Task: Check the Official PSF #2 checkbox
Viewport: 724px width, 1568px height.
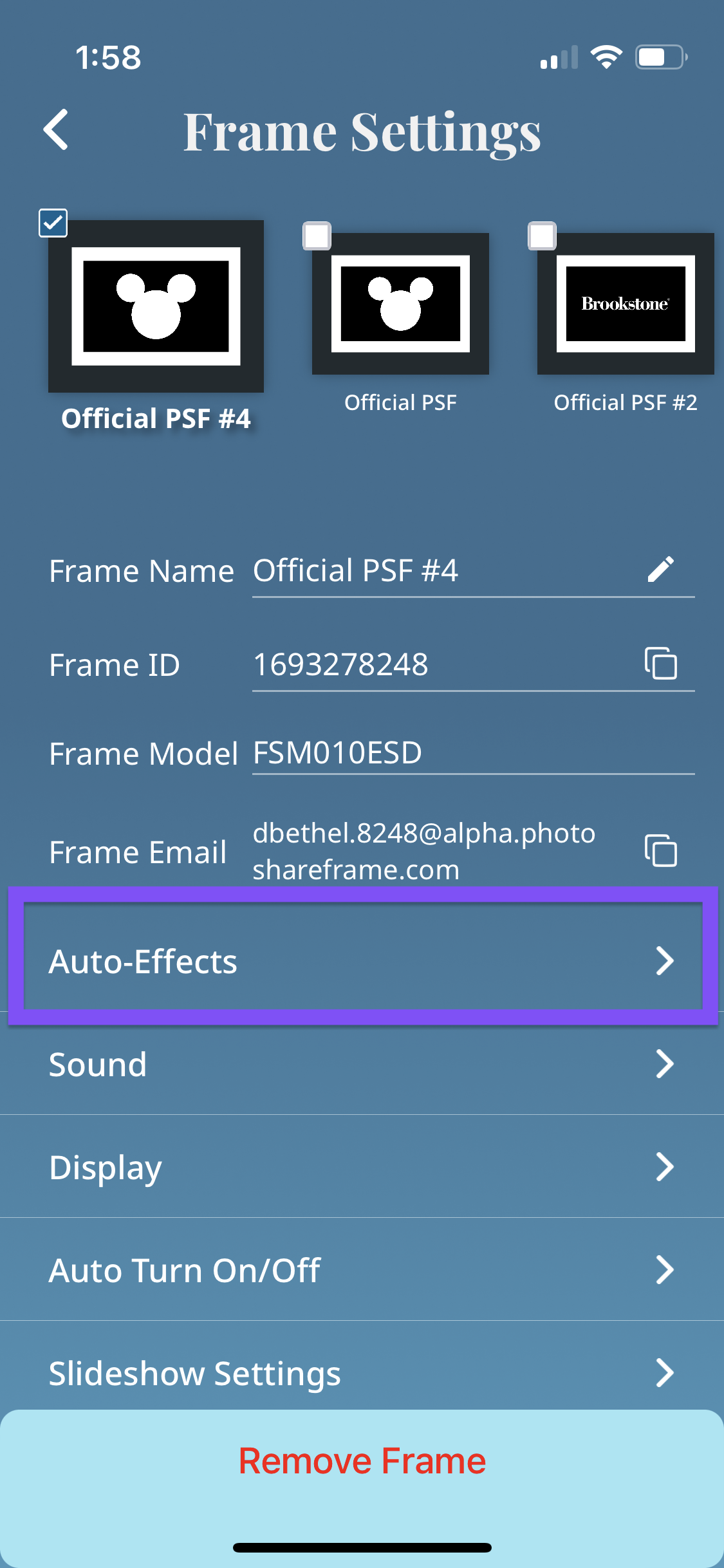Action: coord(542,236)
